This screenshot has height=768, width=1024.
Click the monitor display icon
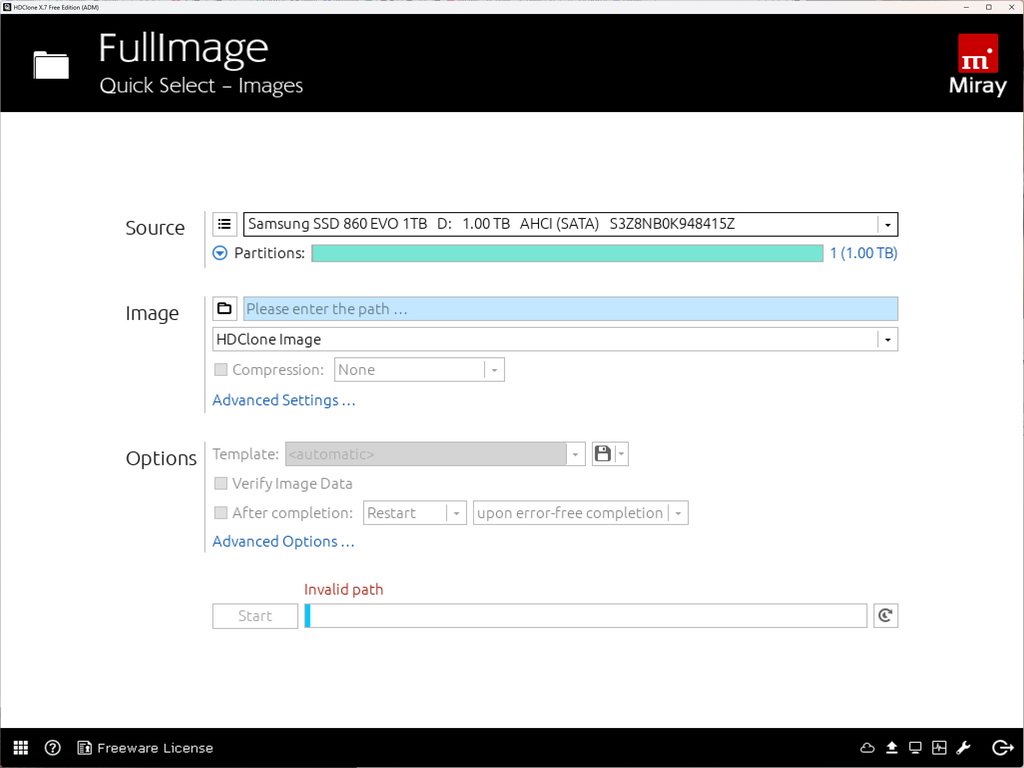[916, 748]
